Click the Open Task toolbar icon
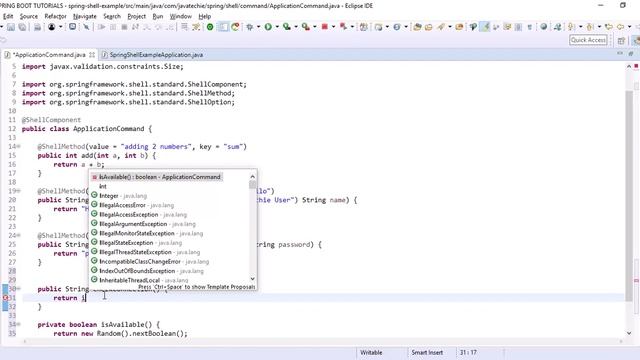 tap(429, 27)
